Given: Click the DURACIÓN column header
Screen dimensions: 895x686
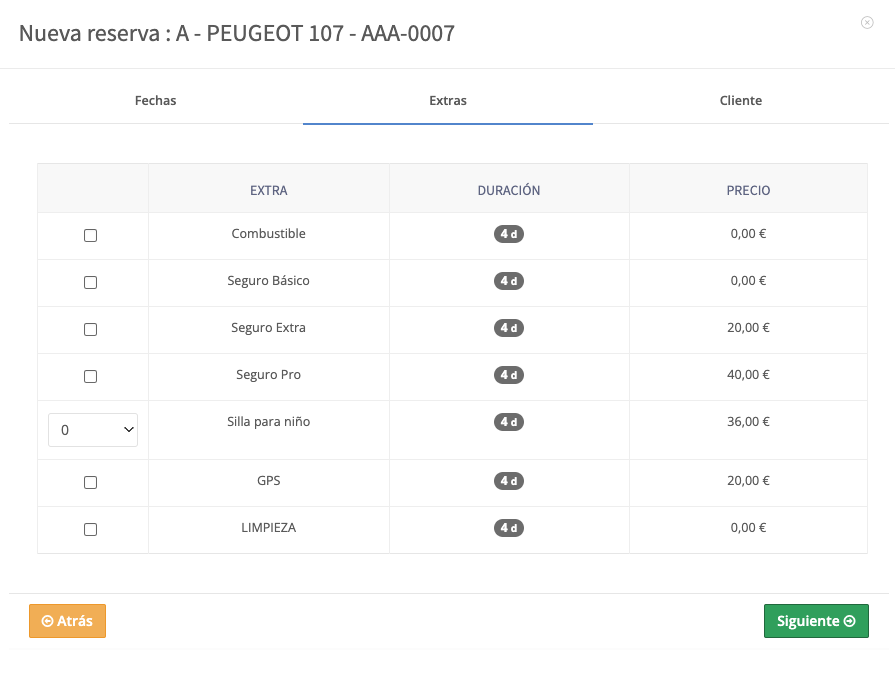Looking at the screenshot, I should [509, 190].
